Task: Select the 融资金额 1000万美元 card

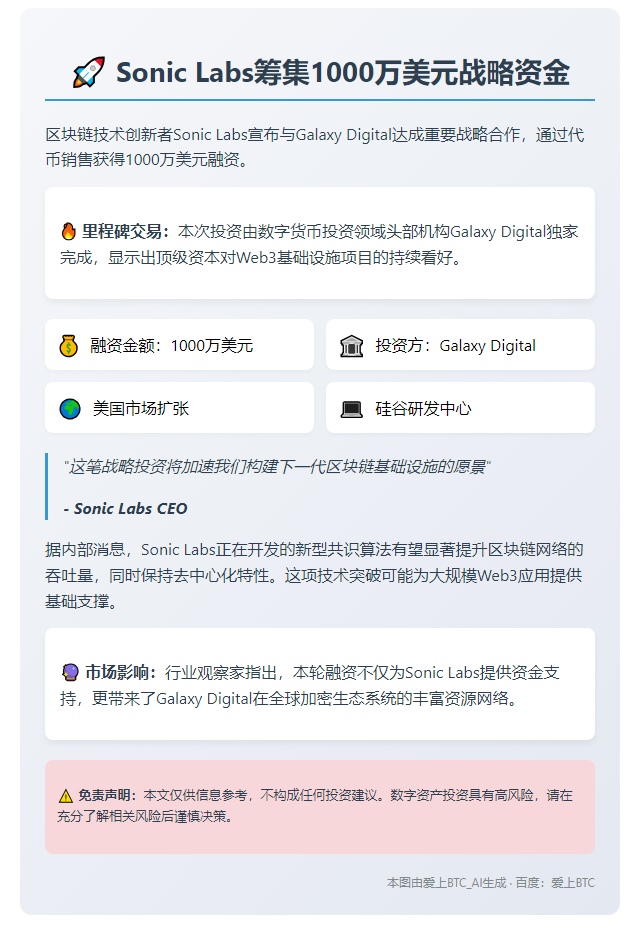Action: tap(179, 344)
